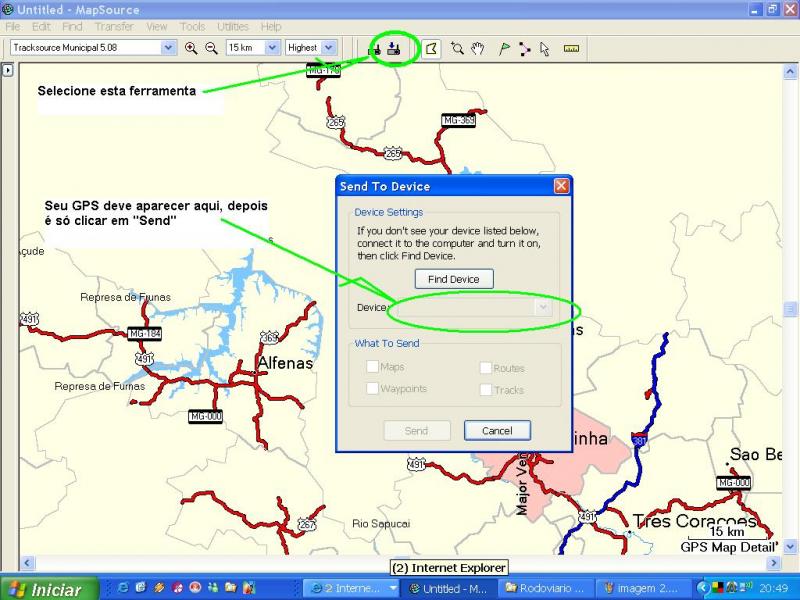Image resolution: width=800 pixels, height=600 pixels.
Task: Click the Zoom In magnifier icon
Action: (191, 48)
